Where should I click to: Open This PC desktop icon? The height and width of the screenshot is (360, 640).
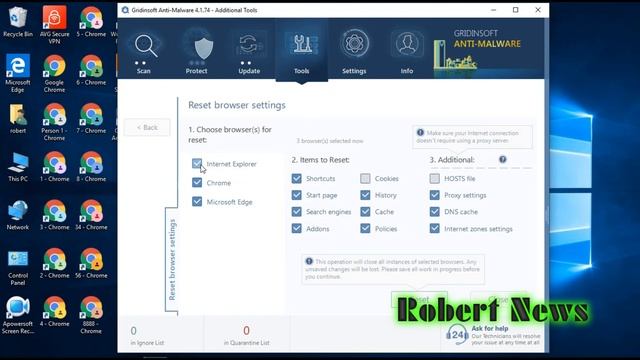pos(18,167)
